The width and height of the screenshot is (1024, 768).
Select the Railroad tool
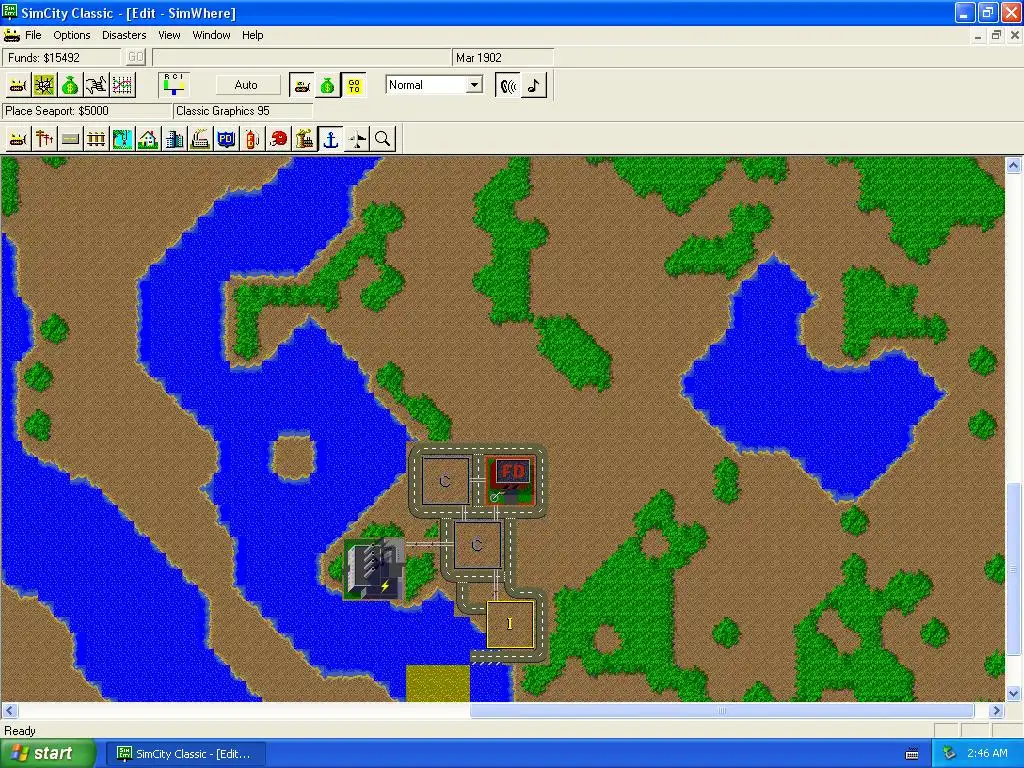[96, 139]
